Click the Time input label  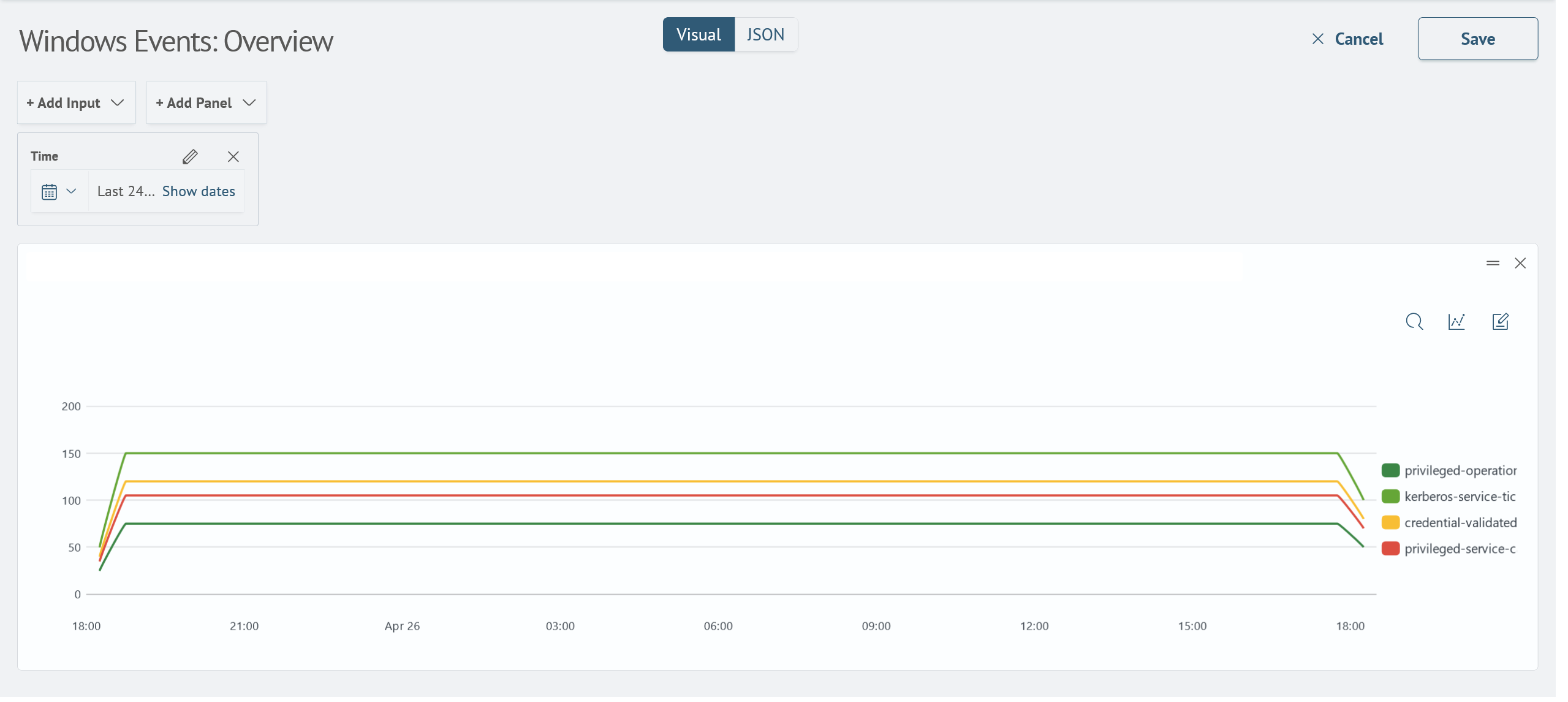[45, 157]
